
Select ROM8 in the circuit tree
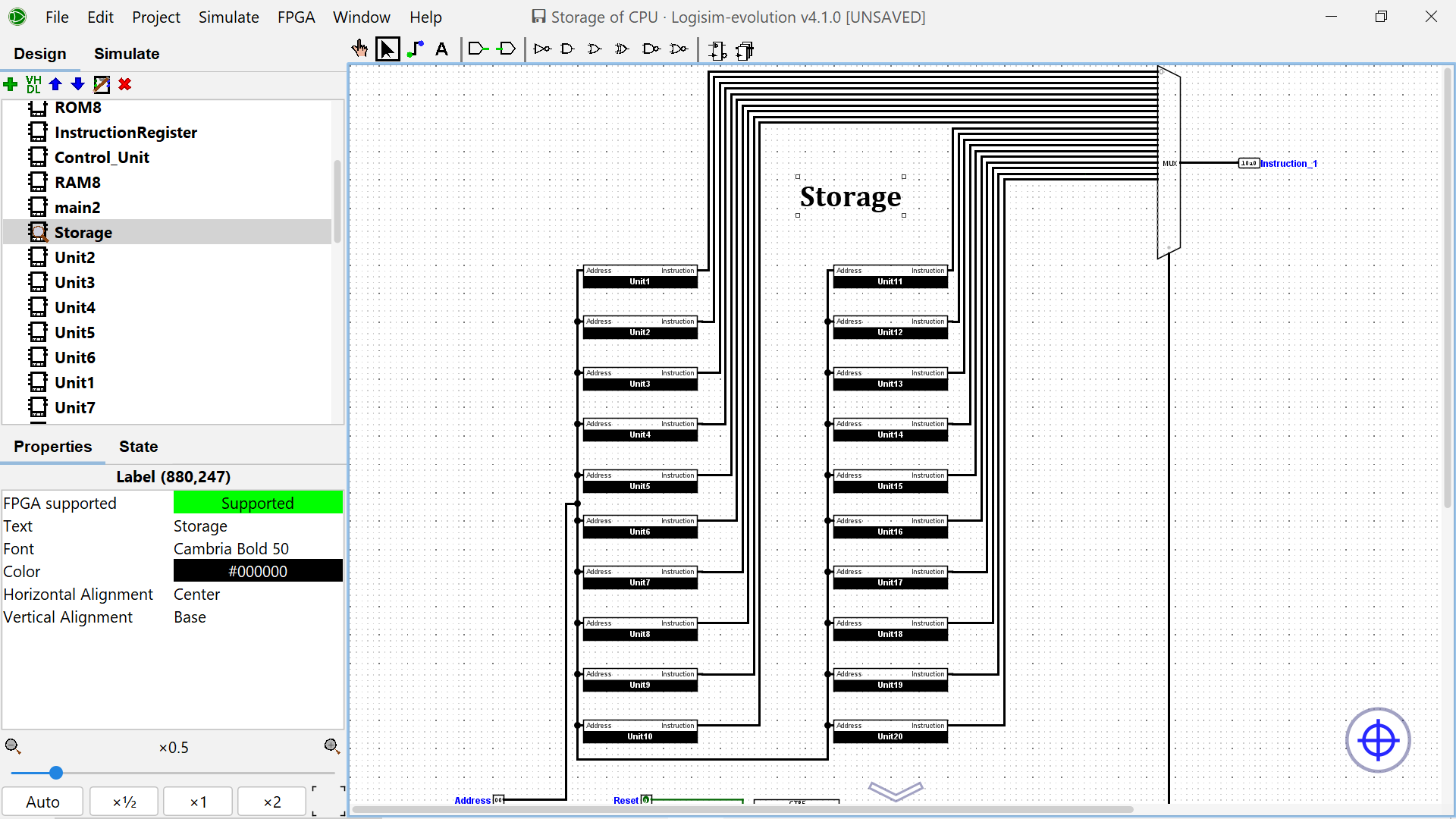point(77,108)
